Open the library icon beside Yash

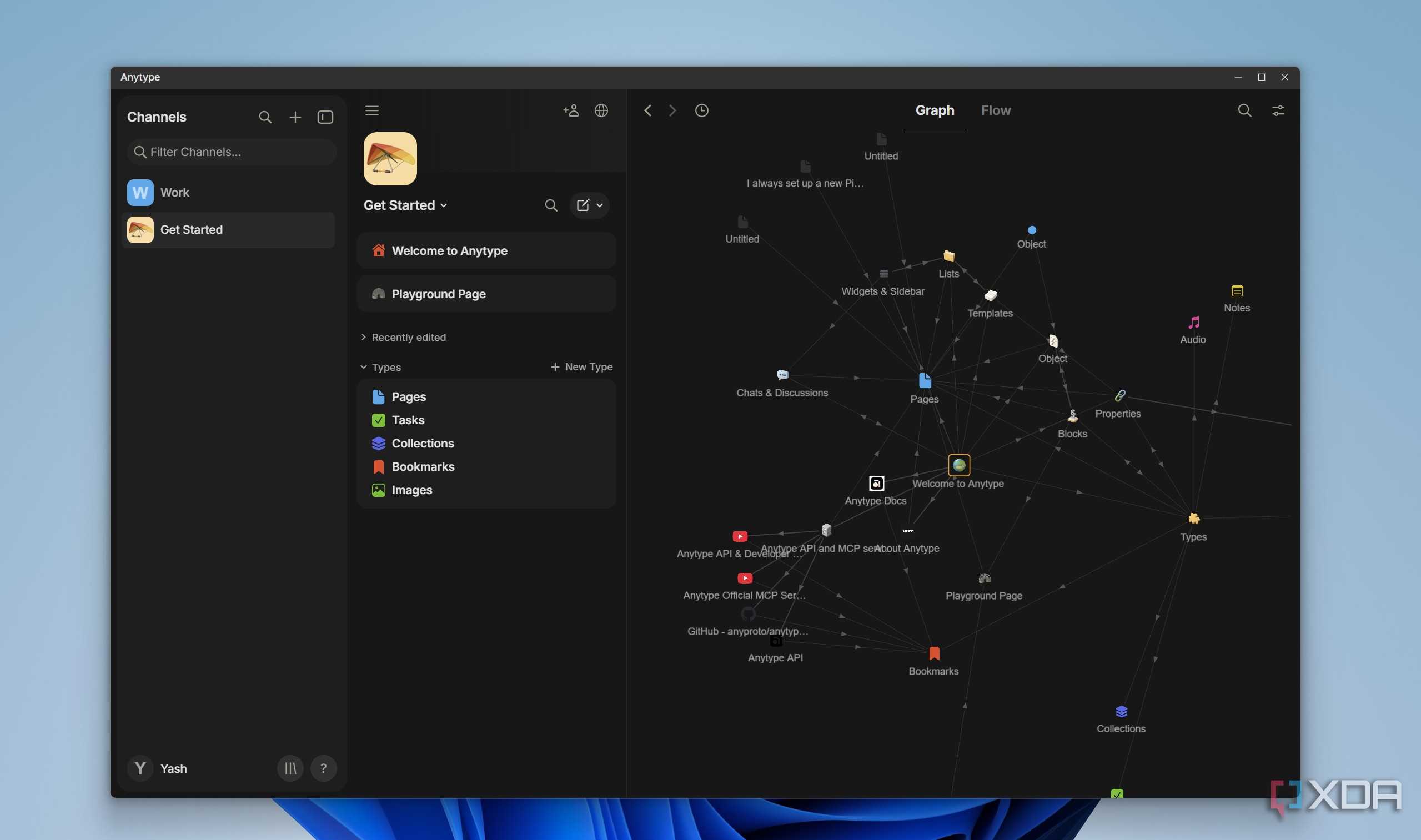(x=290, y=769)
